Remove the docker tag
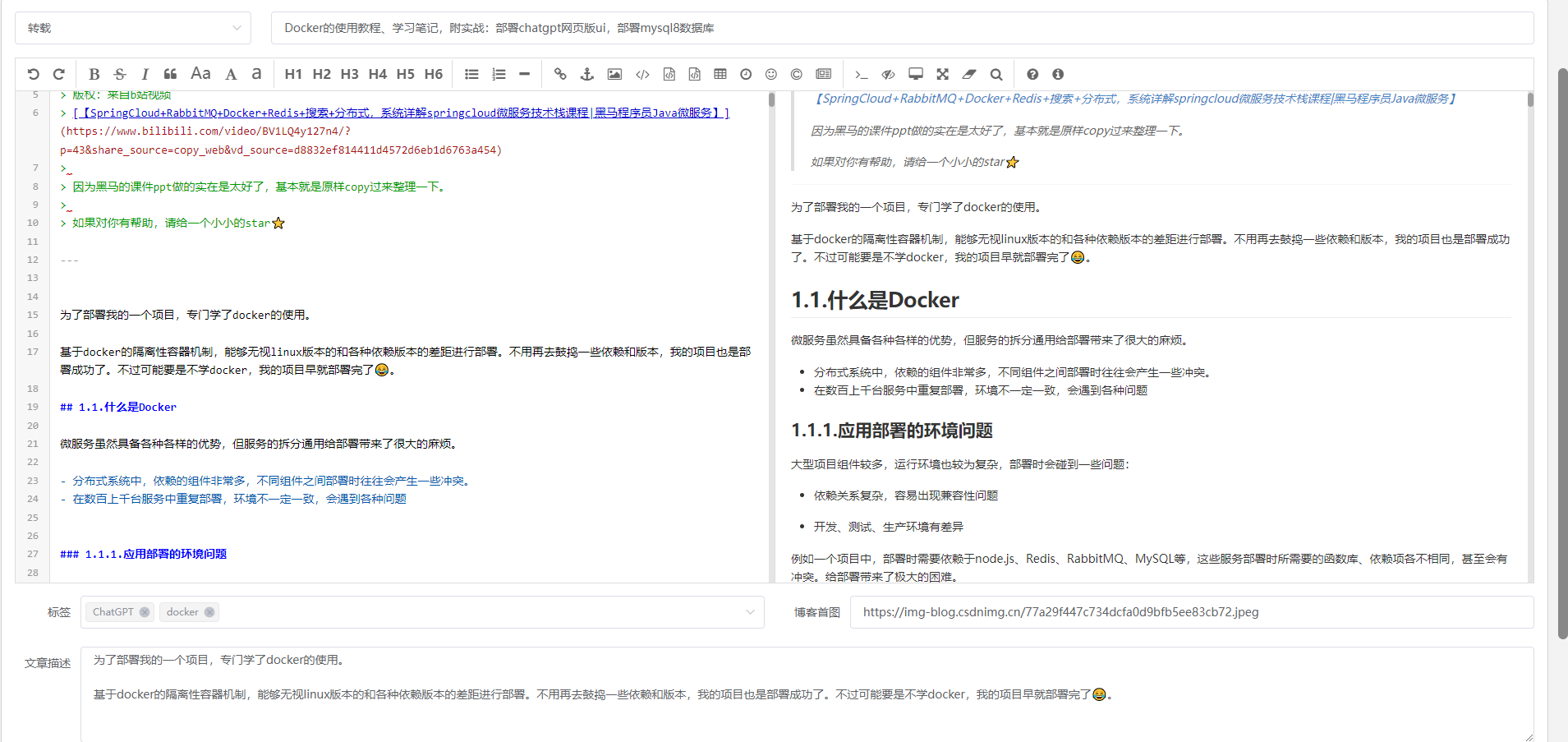This screenshot has width=1568, height=742. click(209, 612)
